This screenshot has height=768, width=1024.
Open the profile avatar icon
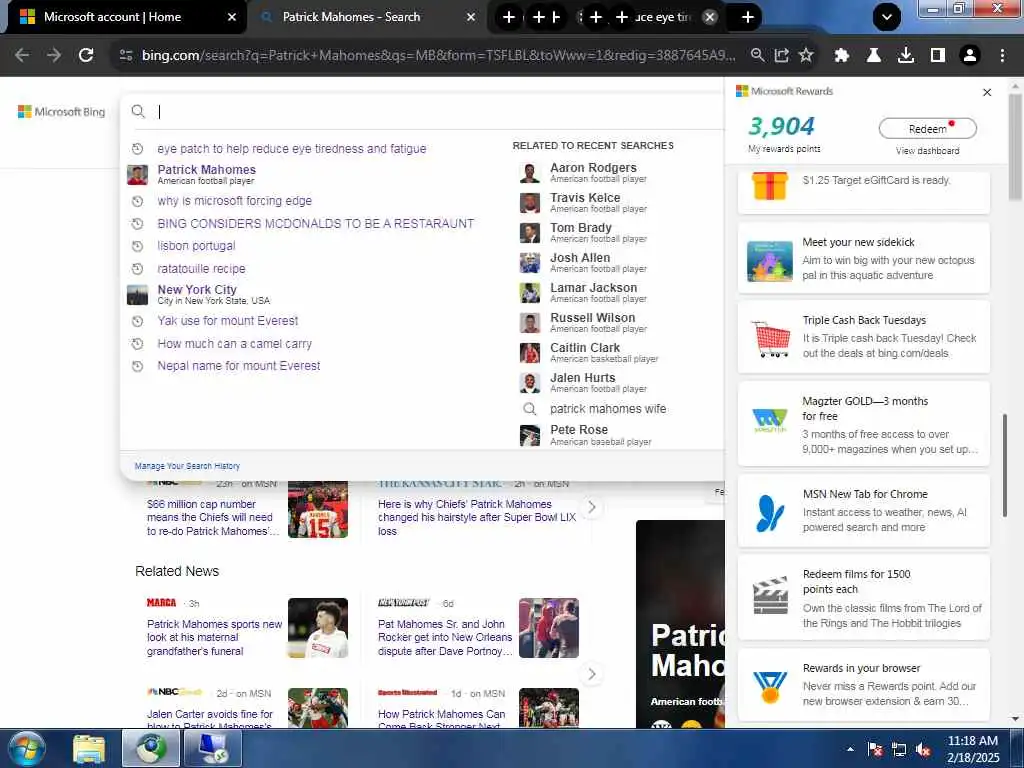[x=970, y=56]
